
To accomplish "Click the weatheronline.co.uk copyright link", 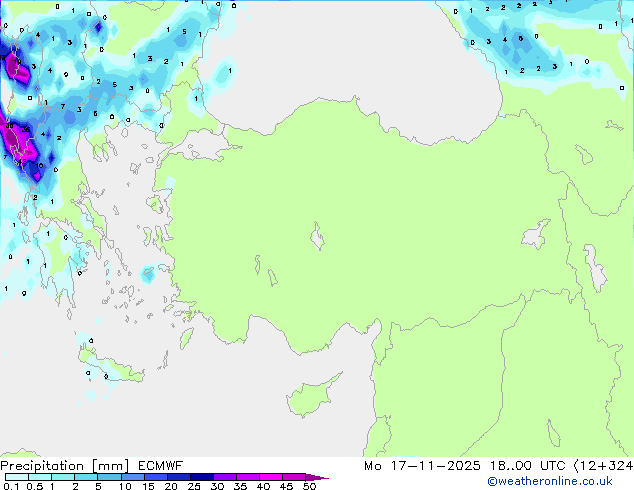I will 549,481.
